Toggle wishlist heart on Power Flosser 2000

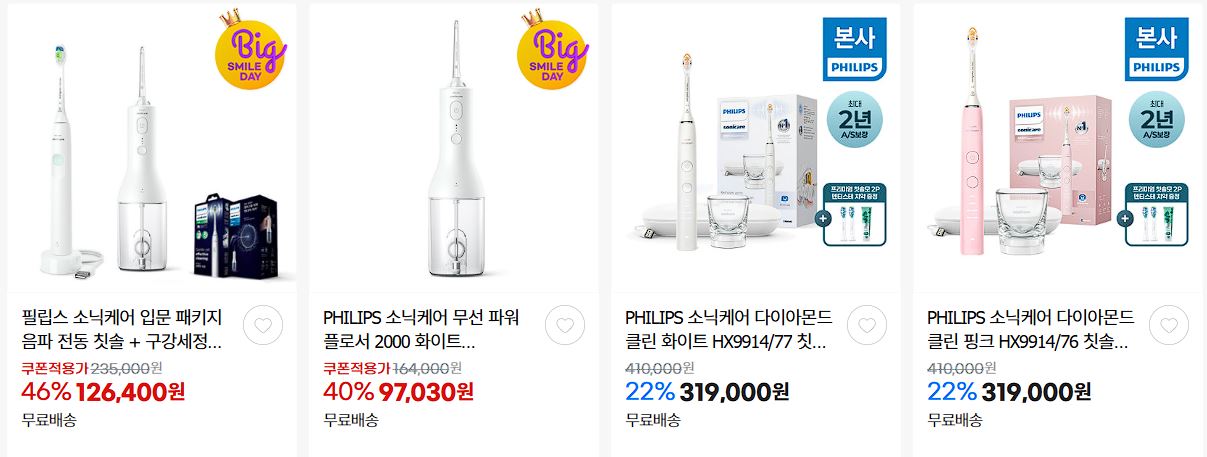coord(565,325)
